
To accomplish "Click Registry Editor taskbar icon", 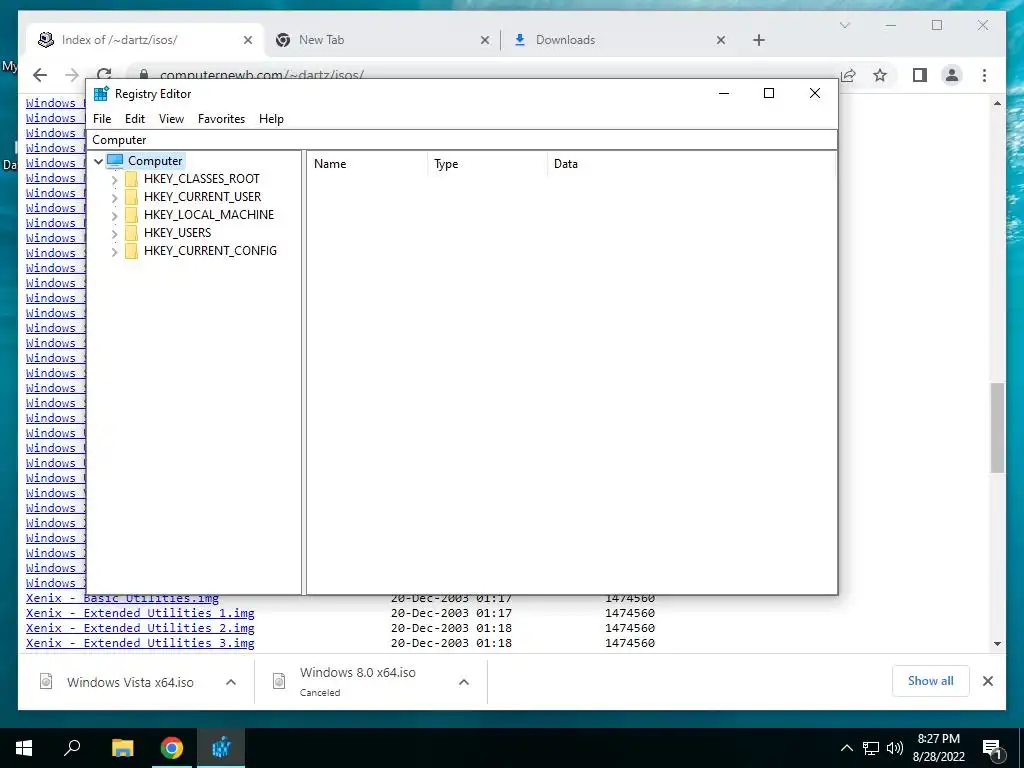I will pyautogui.click(x=221, y=748).
